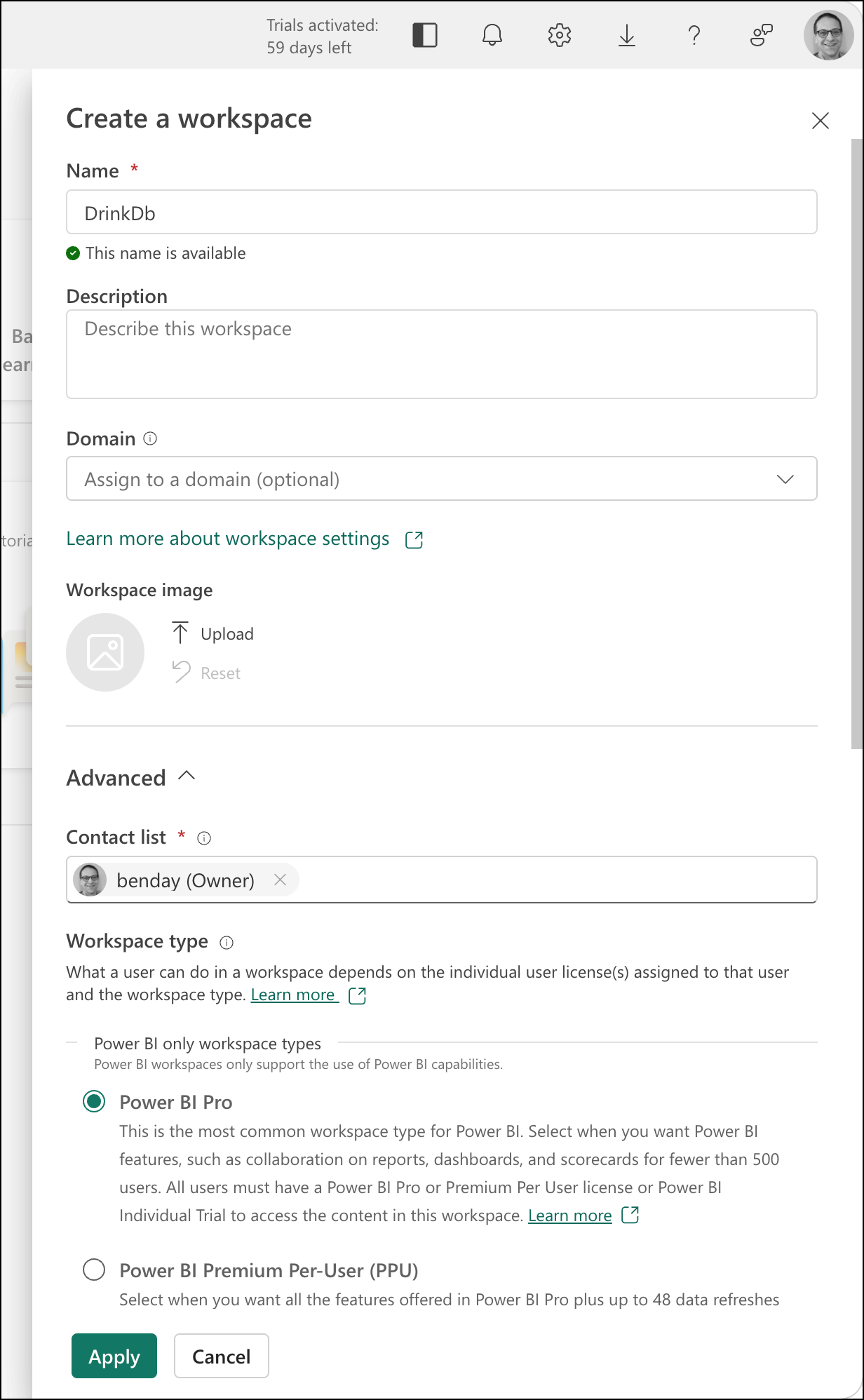Screen dimensions: 864x1400
Task: Click external icon after Workspace type Learn more
Action: tap(358, 995)
